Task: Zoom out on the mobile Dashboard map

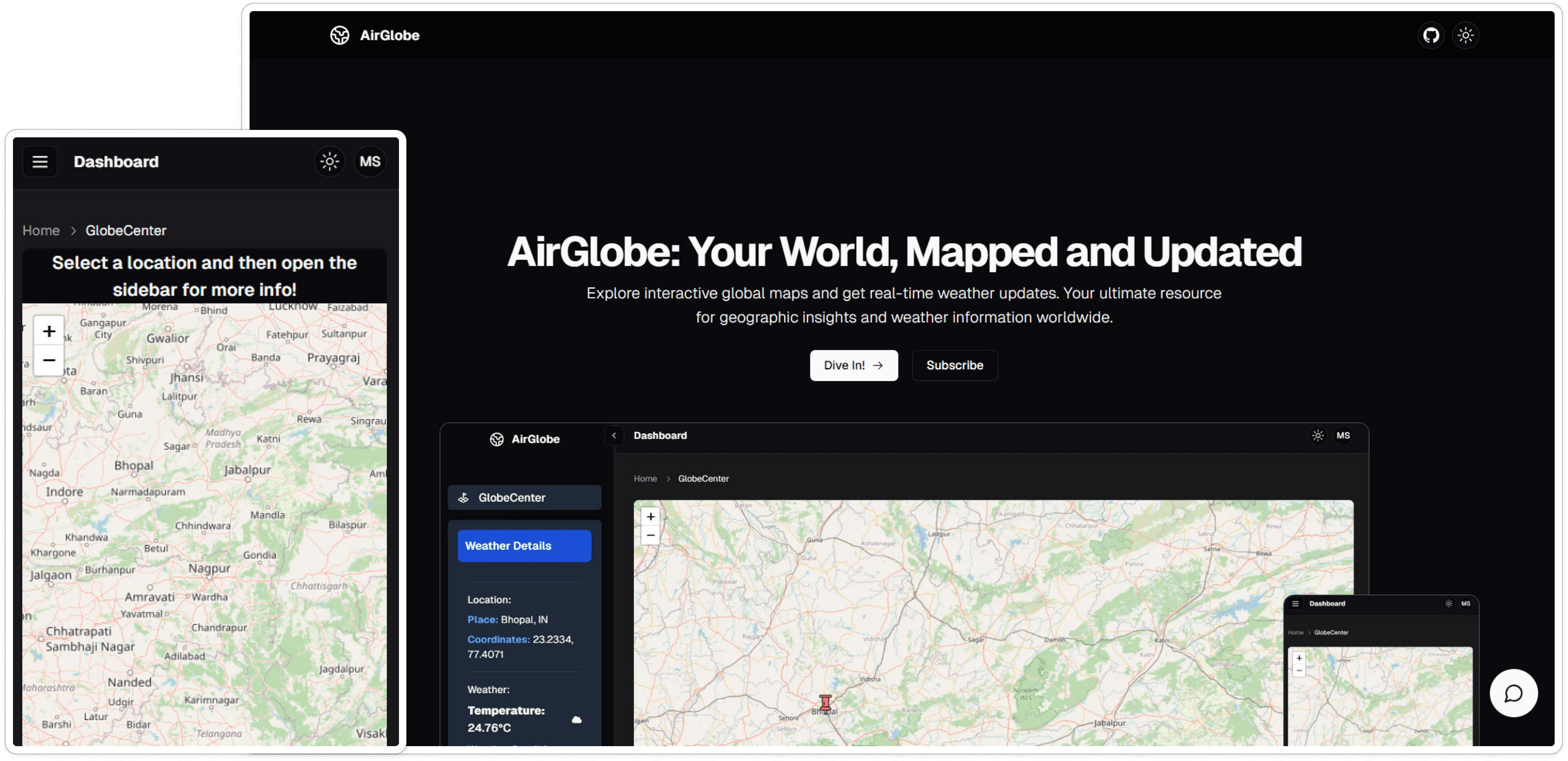Action: coord(49,361)
